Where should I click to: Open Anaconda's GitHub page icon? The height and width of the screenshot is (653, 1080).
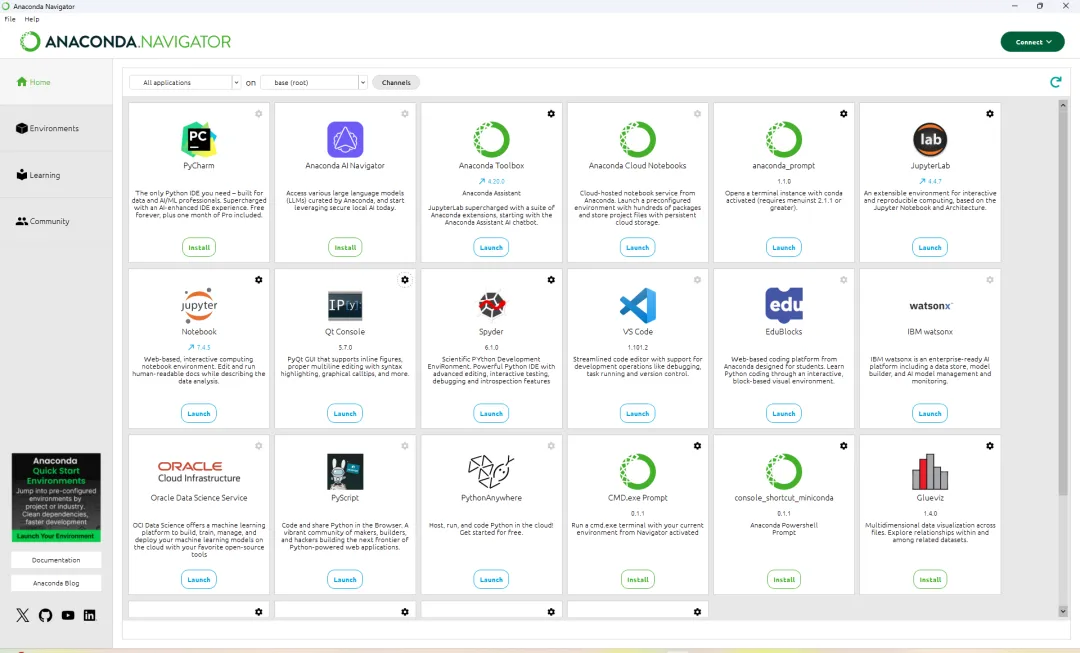(x=45, y=615)
